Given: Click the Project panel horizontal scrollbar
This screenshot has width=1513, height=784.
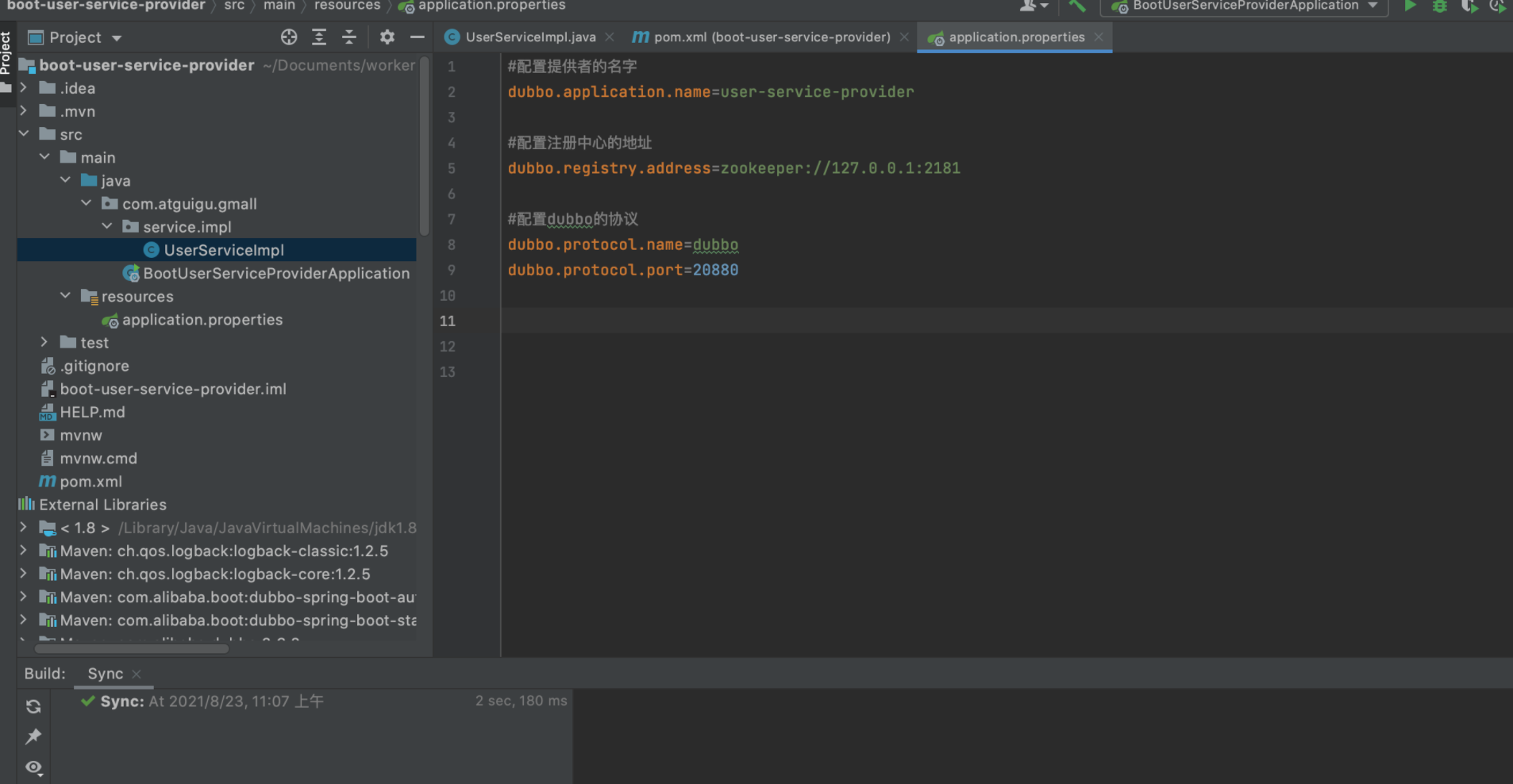Looking at the screenshot, I should click(132, 648).
